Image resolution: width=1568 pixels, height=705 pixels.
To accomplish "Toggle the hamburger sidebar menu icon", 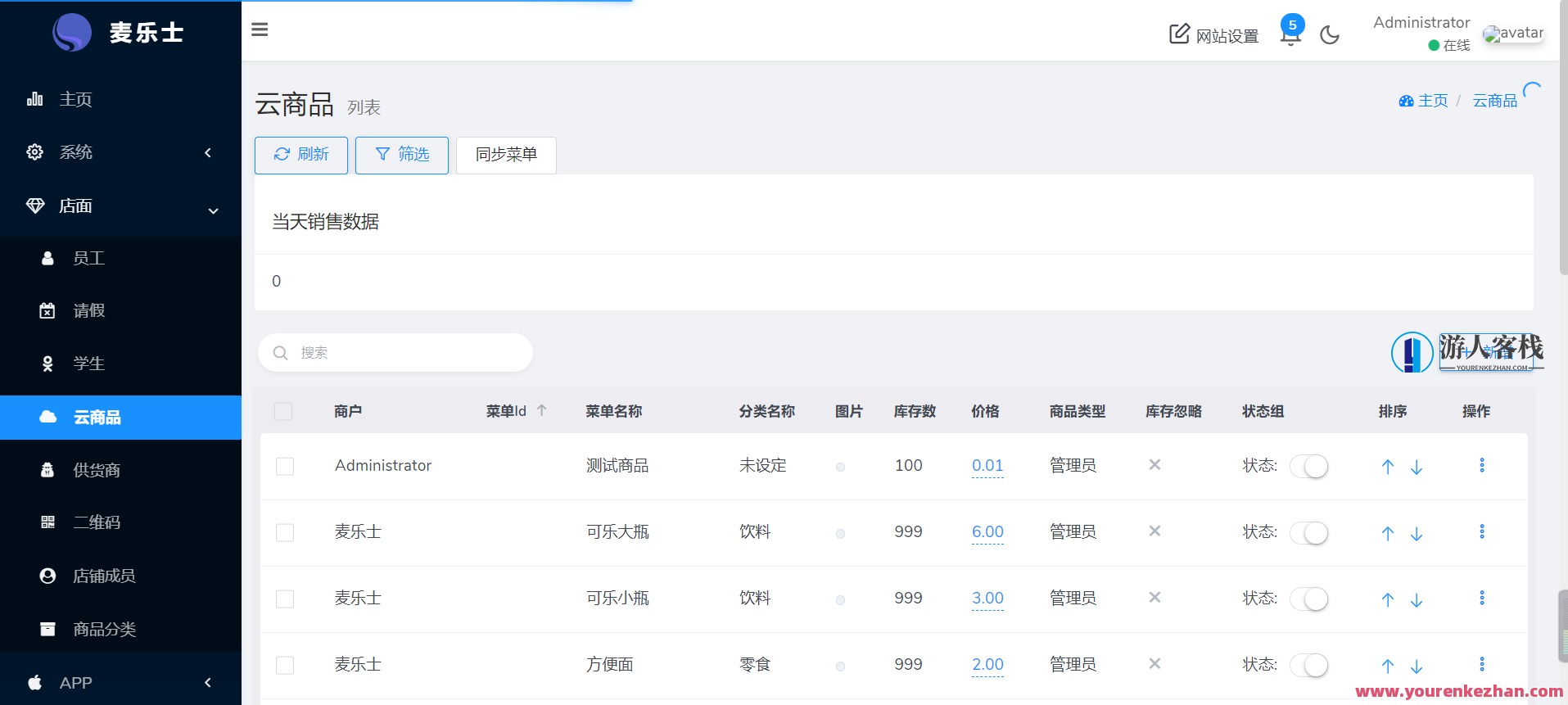I will pyautogui.click(x=260, y=29).
